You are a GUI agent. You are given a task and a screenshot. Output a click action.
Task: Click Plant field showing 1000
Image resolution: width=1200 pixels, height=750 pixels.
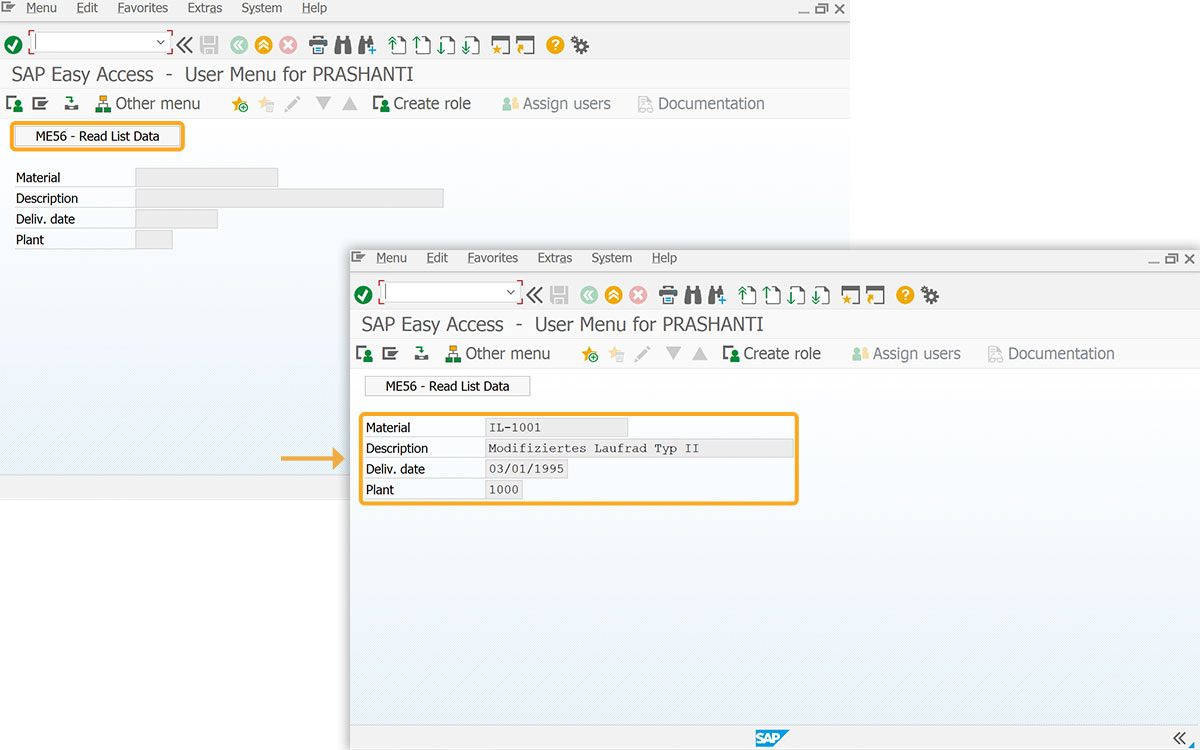tap(504, 490)
